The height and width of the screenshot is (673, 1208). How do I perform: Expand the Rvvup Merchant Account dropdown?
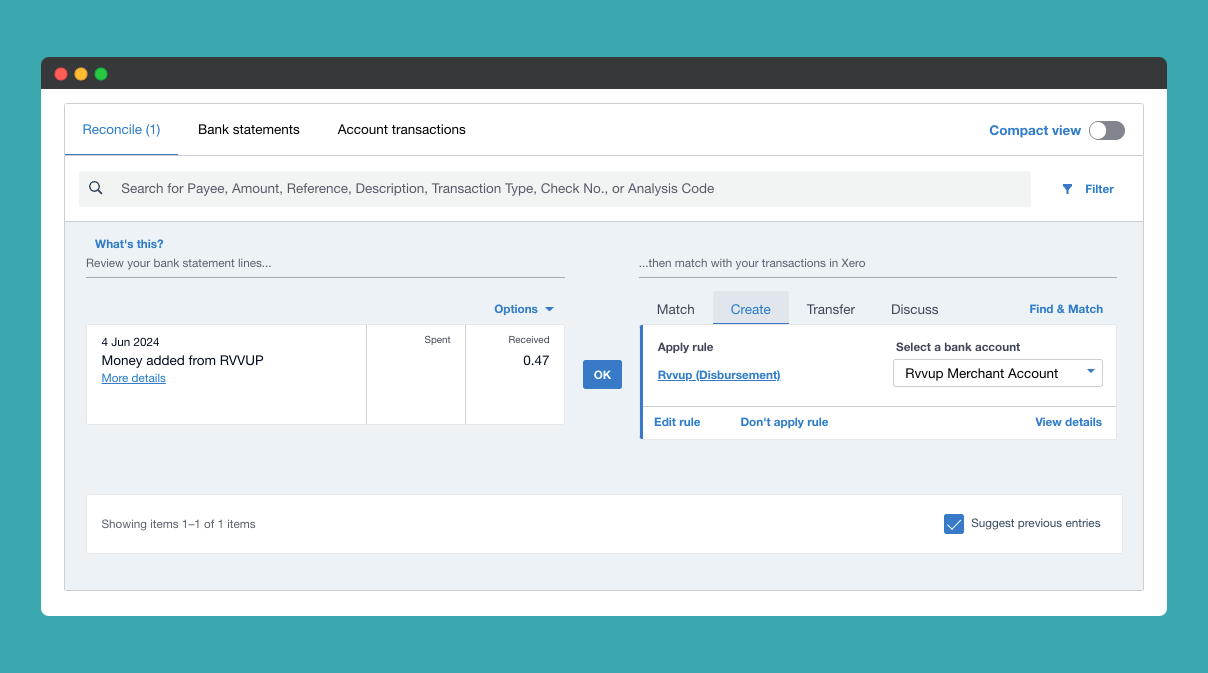[x=997, y=373]
